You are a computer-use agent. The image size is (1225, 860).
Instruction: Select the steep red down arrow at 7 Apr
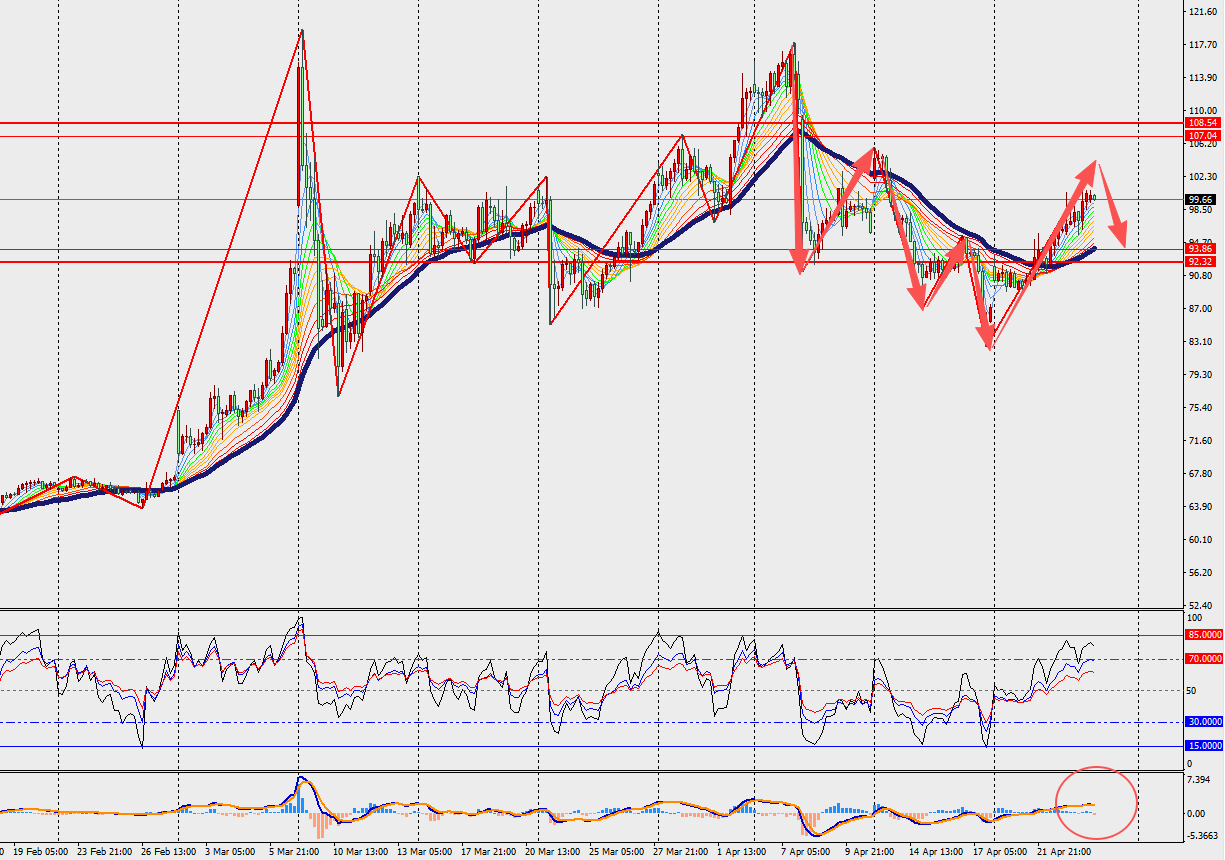(x=798, y=190)
